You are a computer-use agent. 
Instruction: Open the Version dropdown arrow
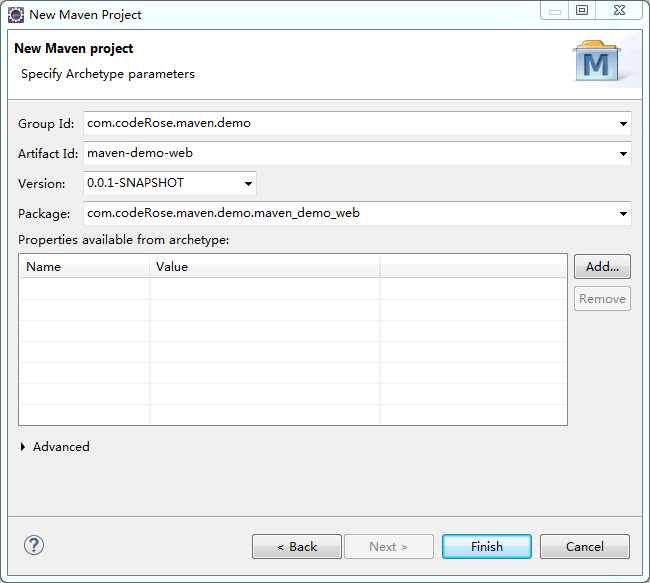pos(248,184)
